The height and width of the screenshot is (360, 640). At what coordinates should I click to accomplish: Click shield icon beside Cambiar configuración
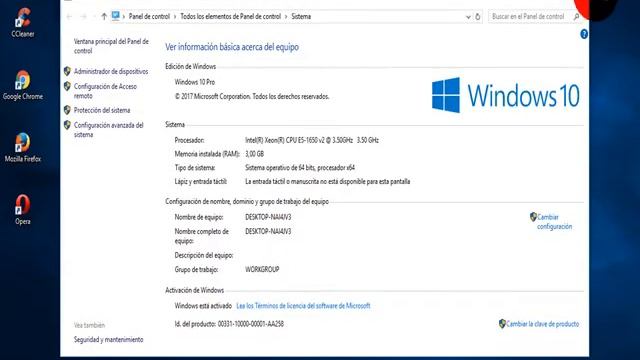pos(533,217)
